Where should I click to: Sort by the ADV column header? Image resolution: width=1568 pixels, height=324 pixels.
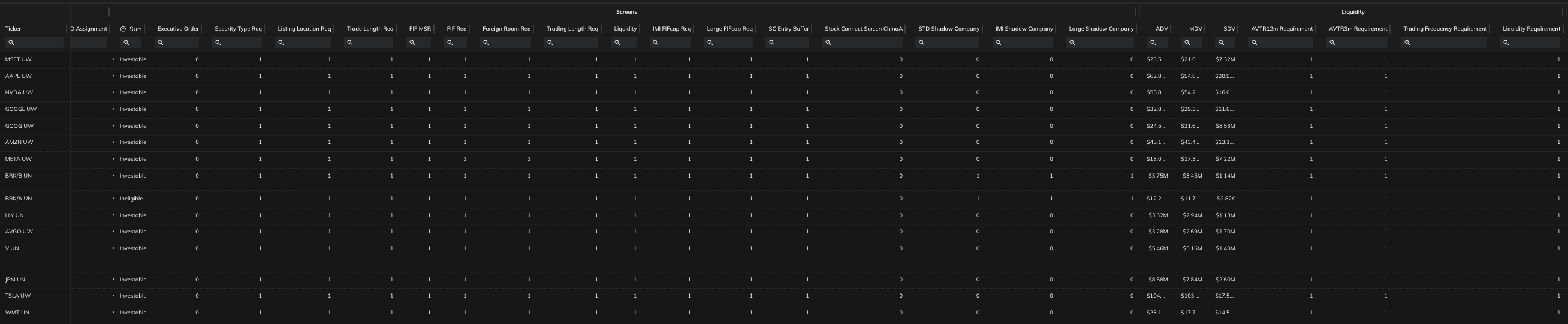click(1162, 29)
